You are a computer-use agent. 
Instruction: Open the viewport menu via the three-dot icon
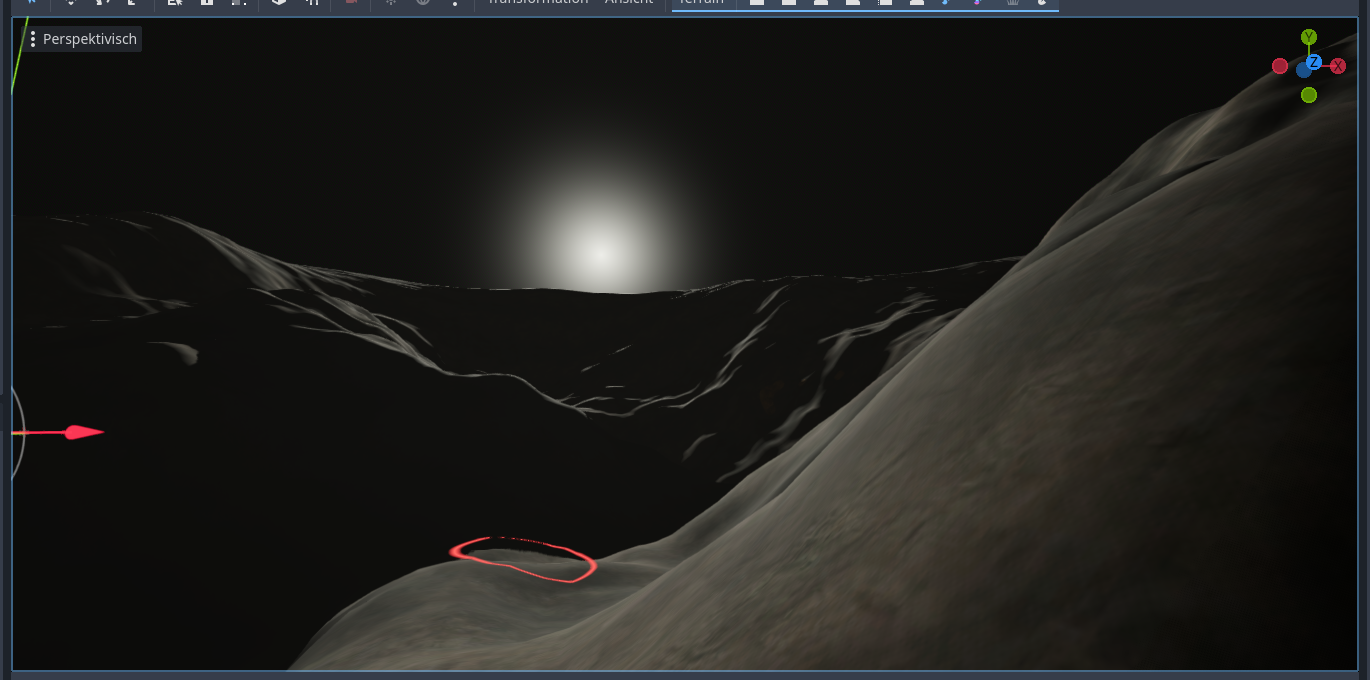(33, 39)
